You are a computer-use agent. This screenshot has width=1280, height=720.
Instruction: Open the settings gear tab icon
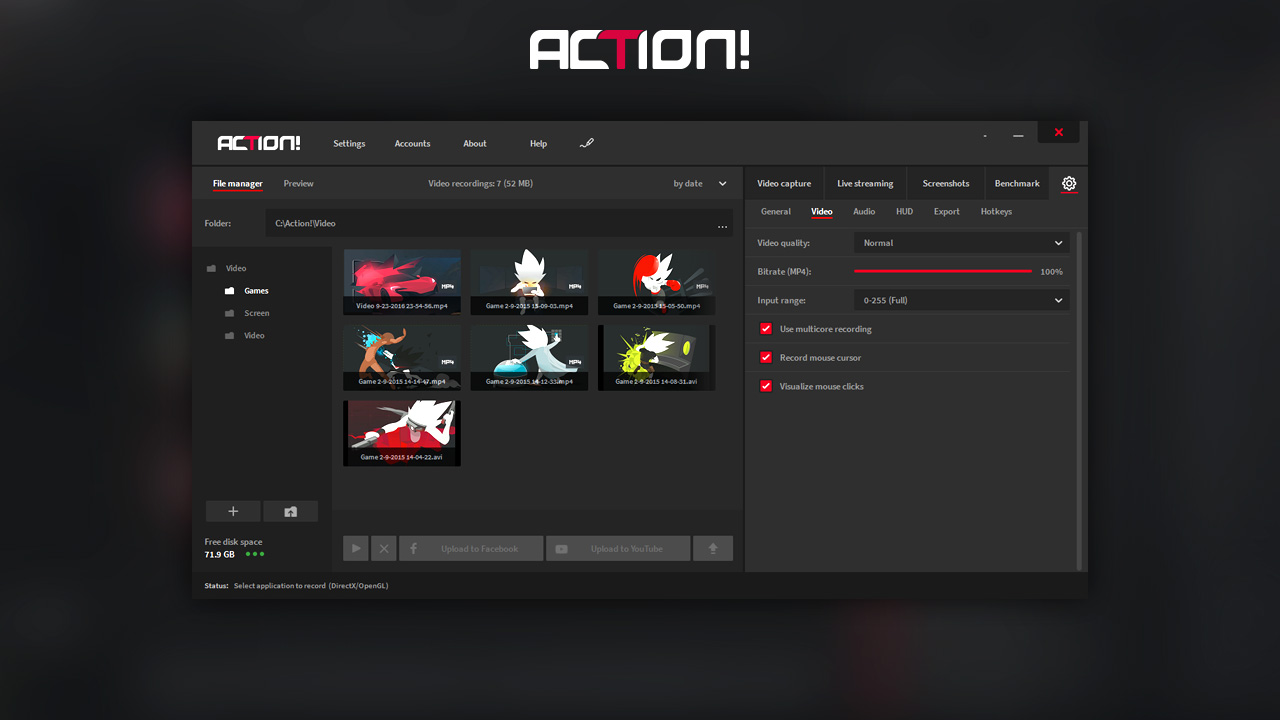pyautogui.click(x=1069, y=183)
